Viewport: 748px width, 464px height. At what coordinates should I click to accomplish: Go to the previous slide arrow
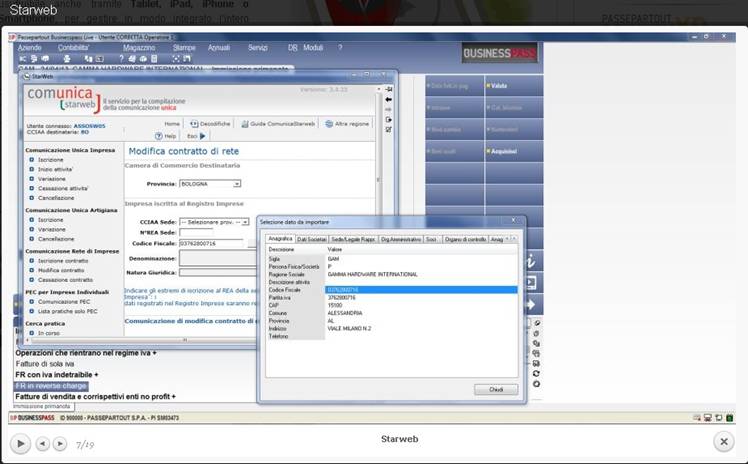click(43, 443)
